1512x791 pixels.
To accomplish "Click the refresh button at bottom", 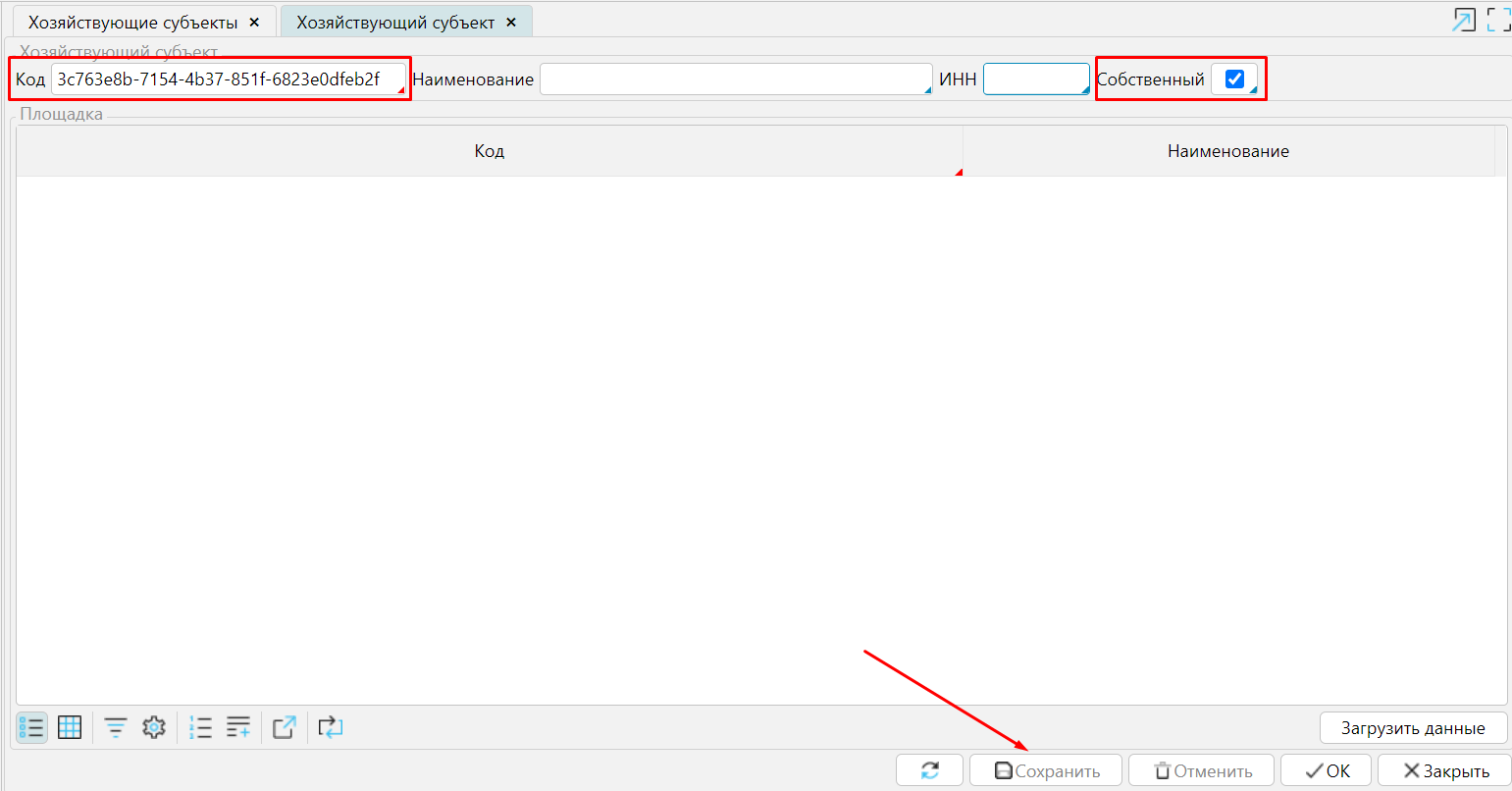I will tap(930, 770).
